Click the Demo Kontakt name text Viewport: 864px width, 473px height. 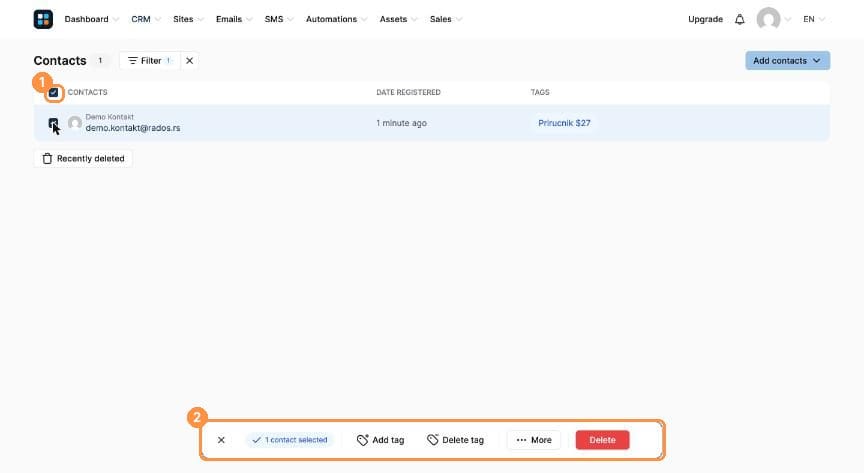pos(110,117)
